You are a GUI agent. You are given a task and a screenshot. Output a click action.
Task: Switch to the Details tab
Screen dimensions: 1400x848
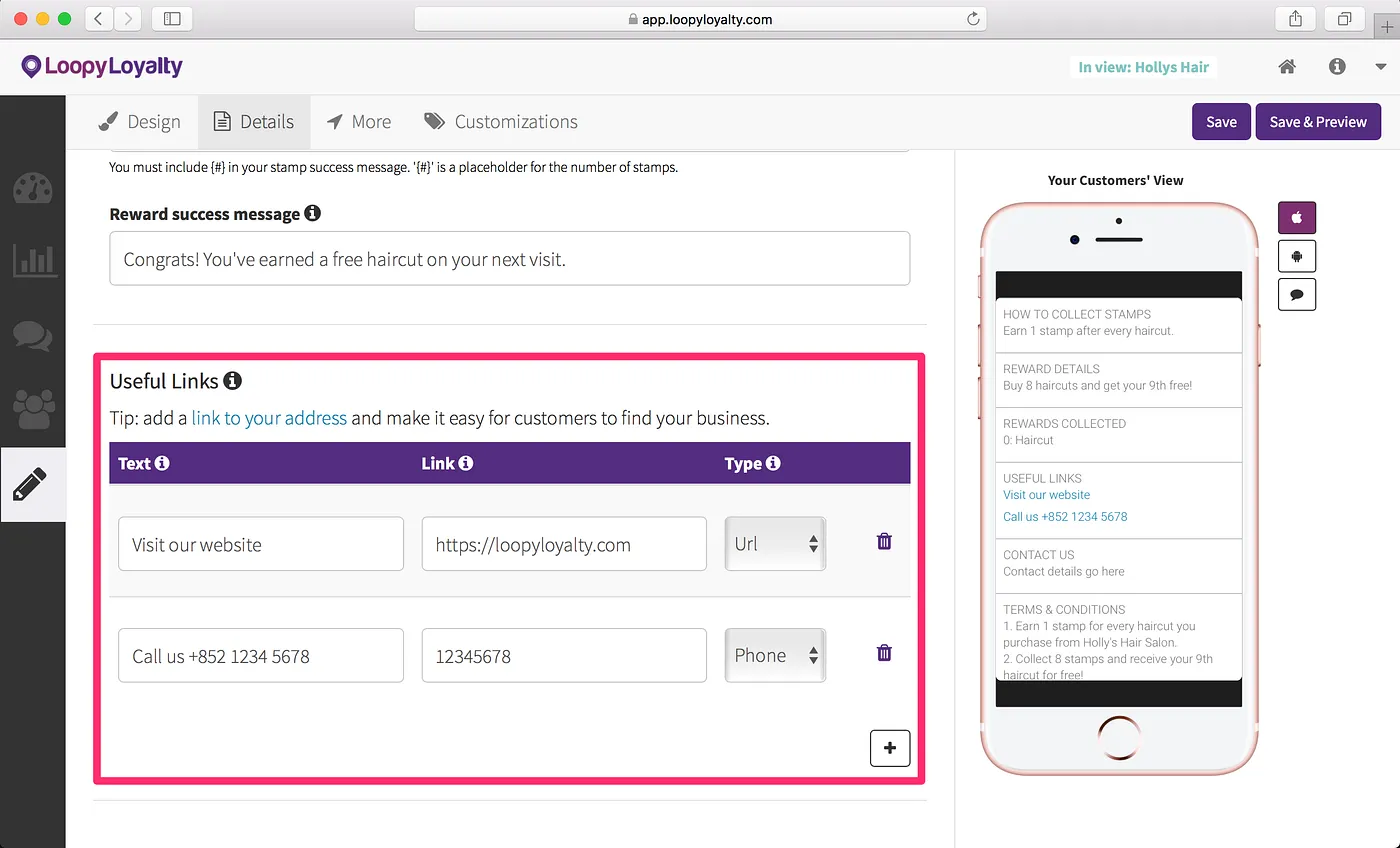[x=254, y=122]
